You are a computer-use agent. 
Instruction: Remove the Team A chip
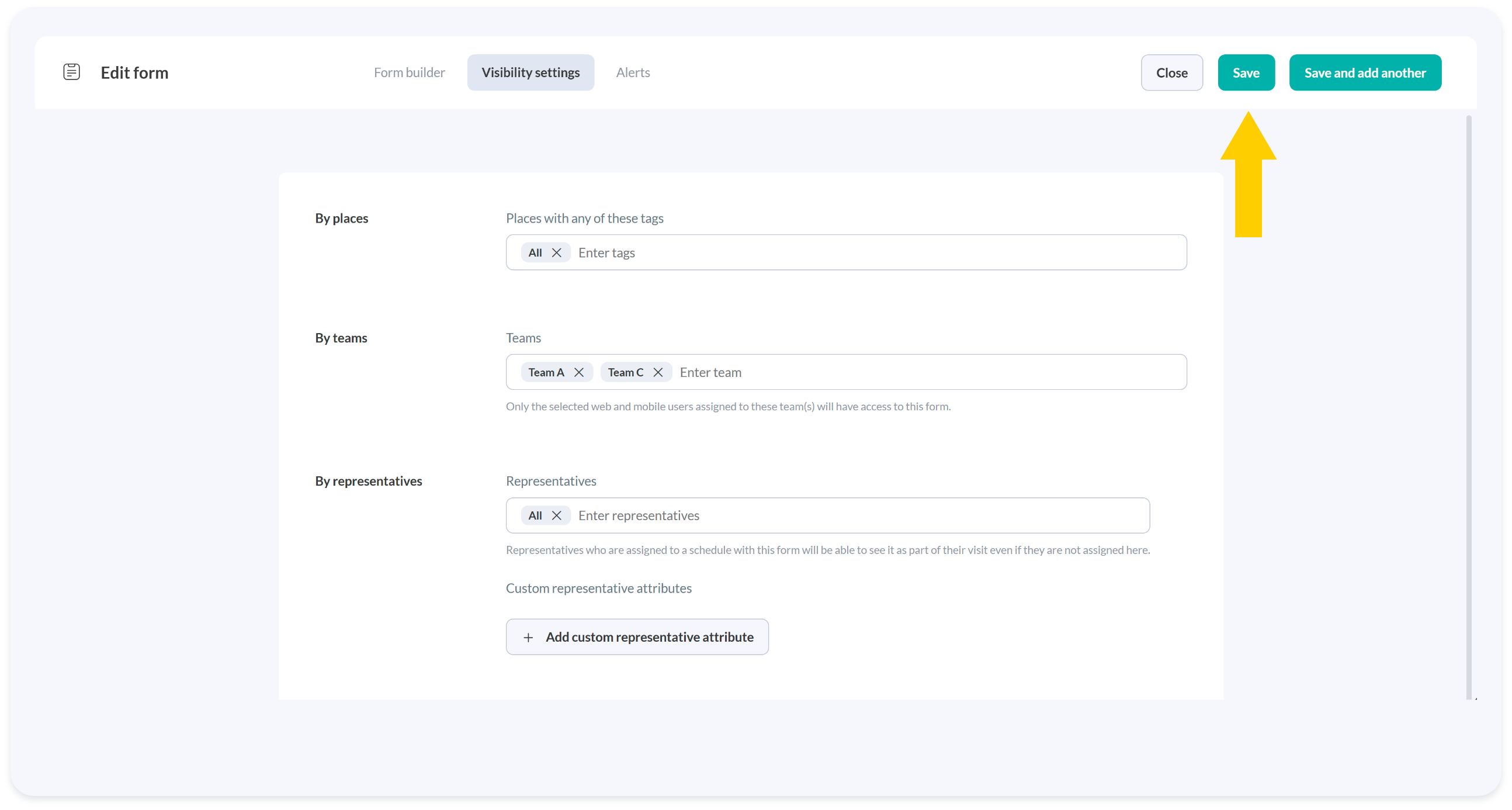[x=579, y=372]
